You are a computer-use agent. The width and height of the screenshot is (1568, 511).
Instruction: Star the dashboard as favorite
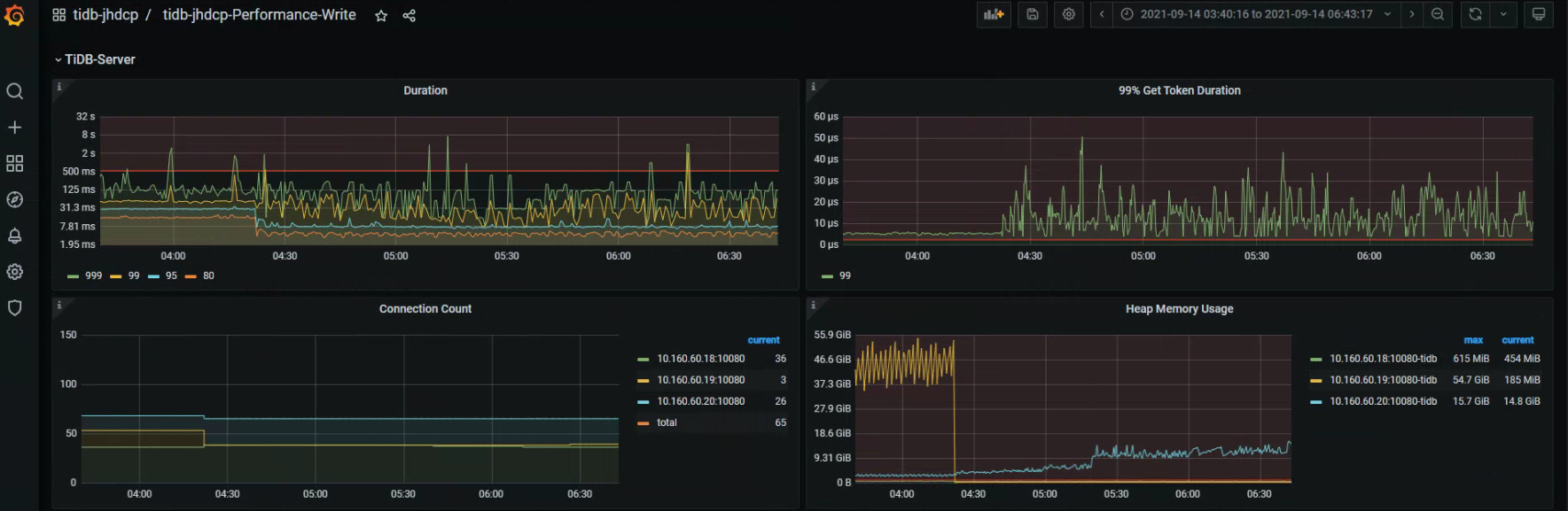click(x=381, y=16)
